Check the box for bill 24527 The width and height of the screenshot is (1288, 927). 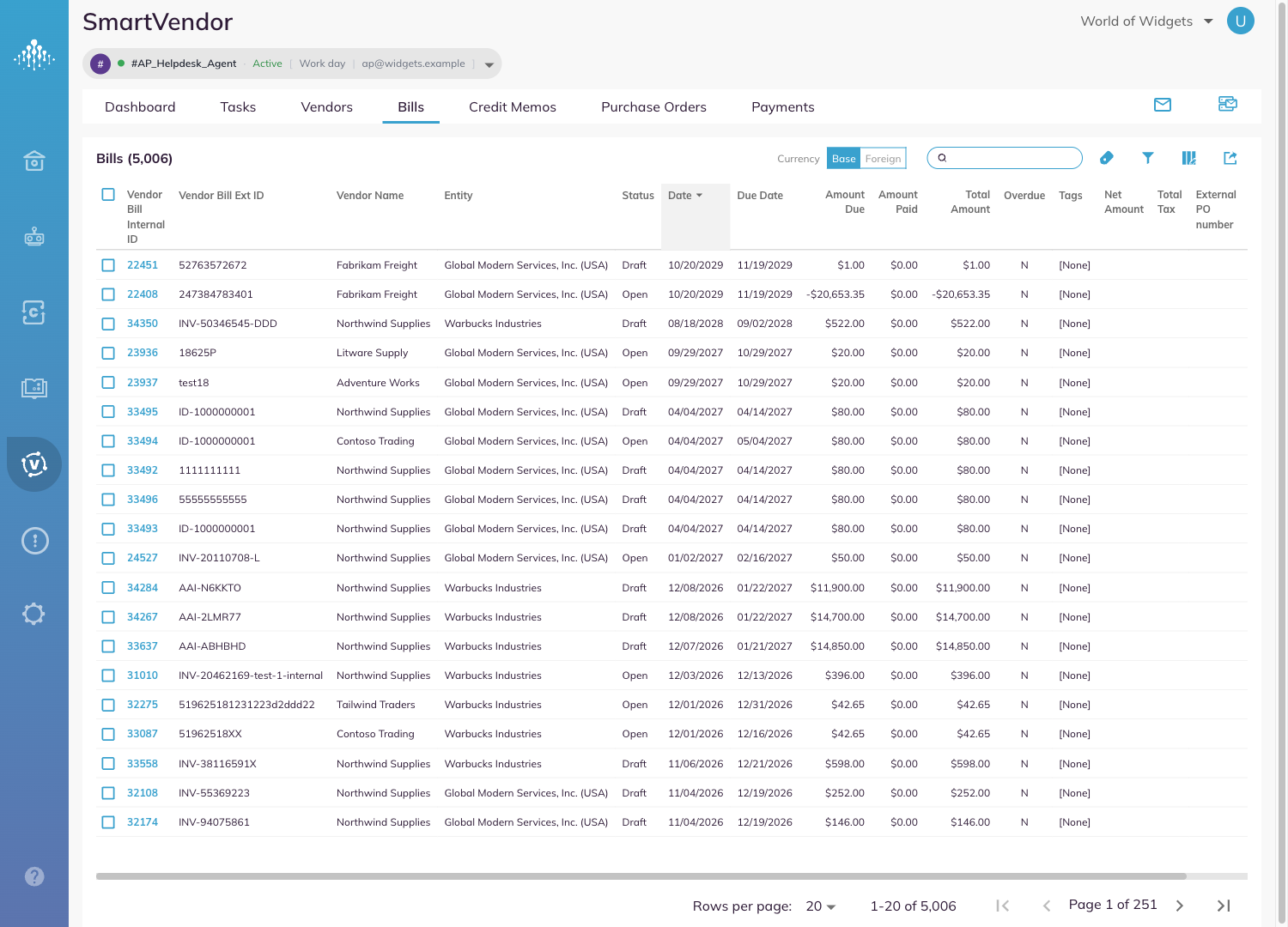point(108,558)
